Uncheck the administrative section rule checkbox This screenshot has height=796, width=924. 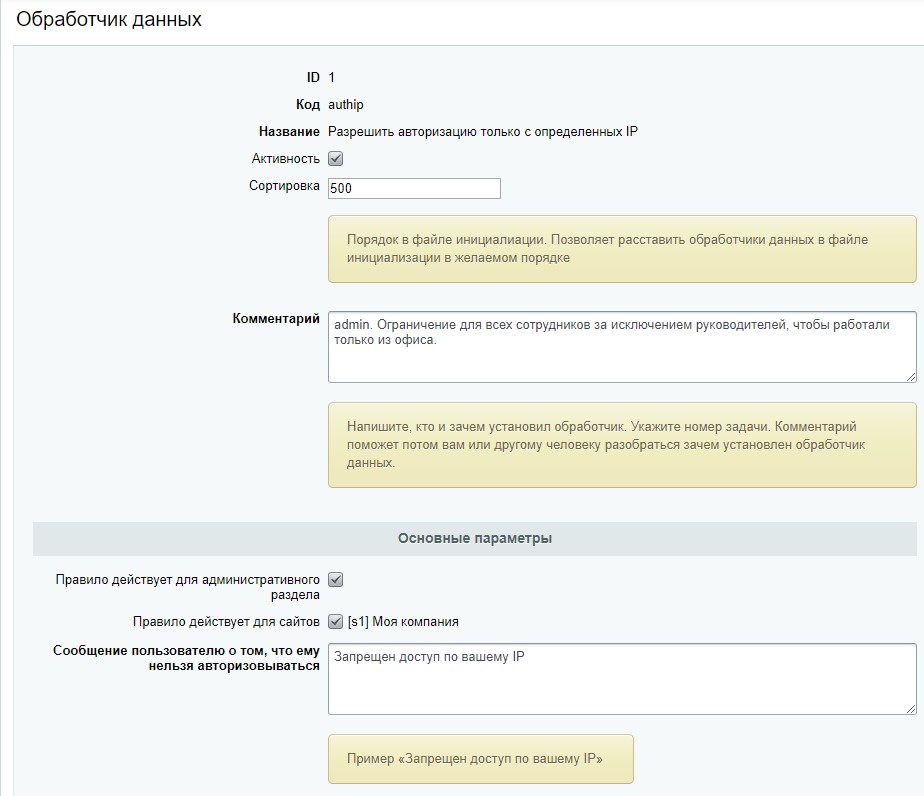(336, 579)
